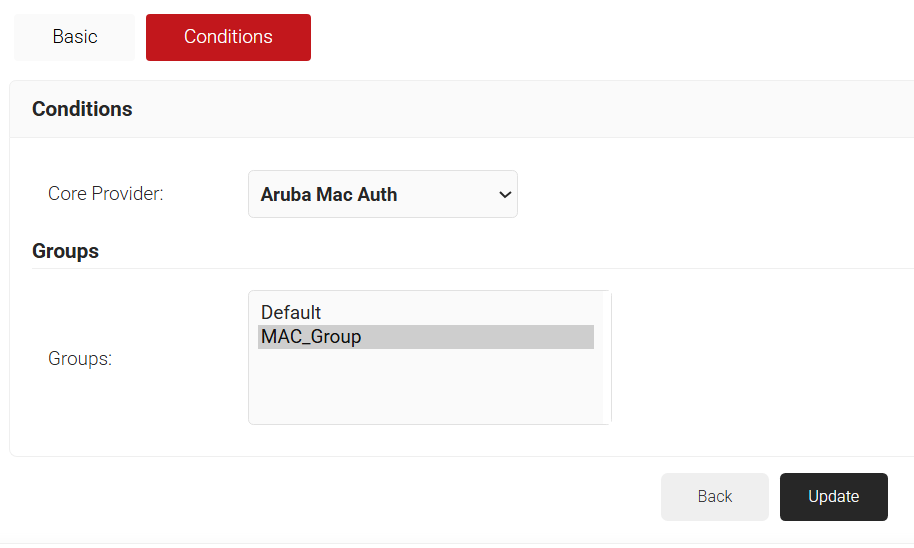Click blank space right of Default option
914x548 pixels.
480,313
